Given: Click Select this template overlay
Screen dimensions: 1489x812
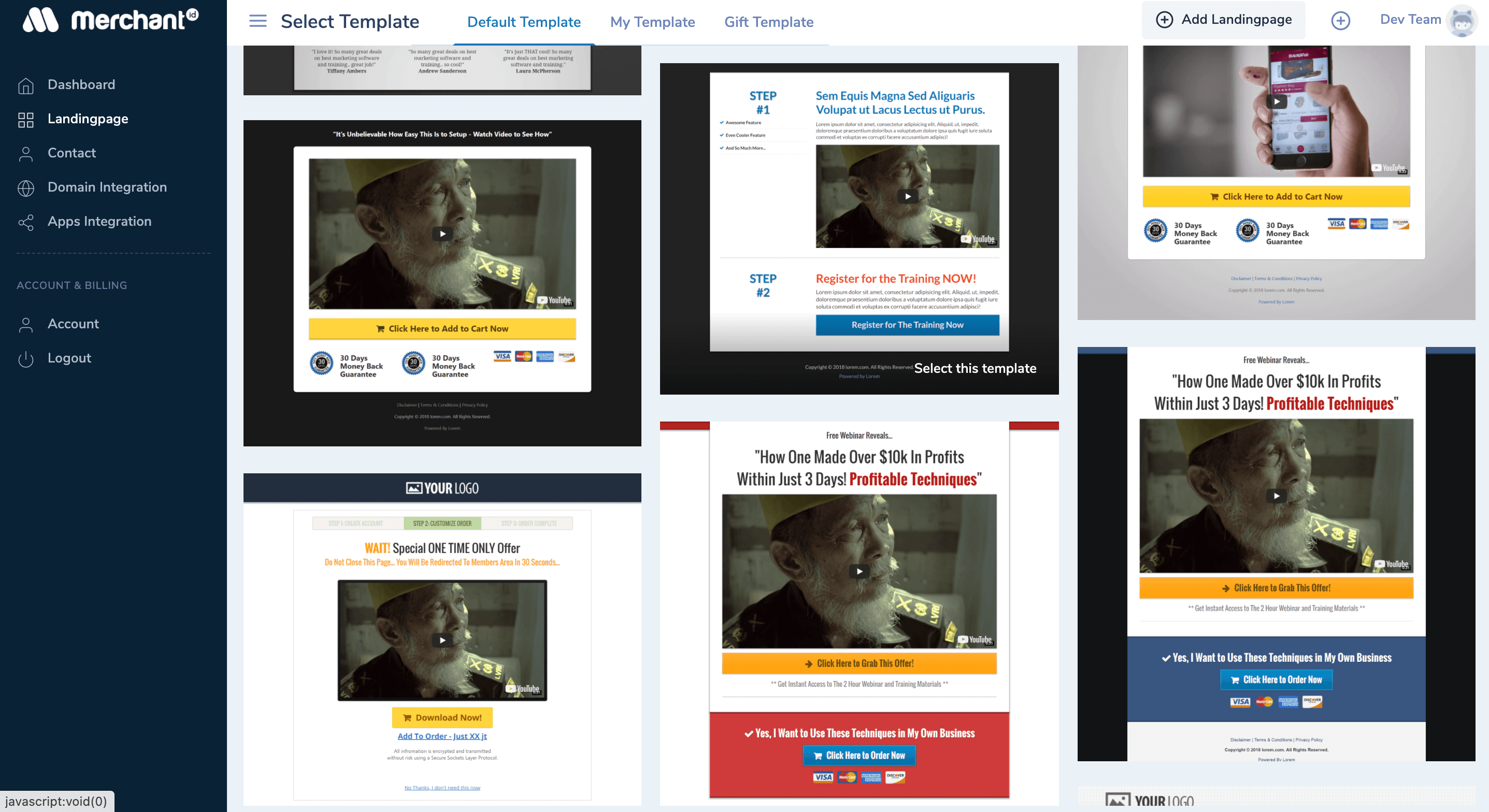Looking at the screenshot, I should pos(975,368).
